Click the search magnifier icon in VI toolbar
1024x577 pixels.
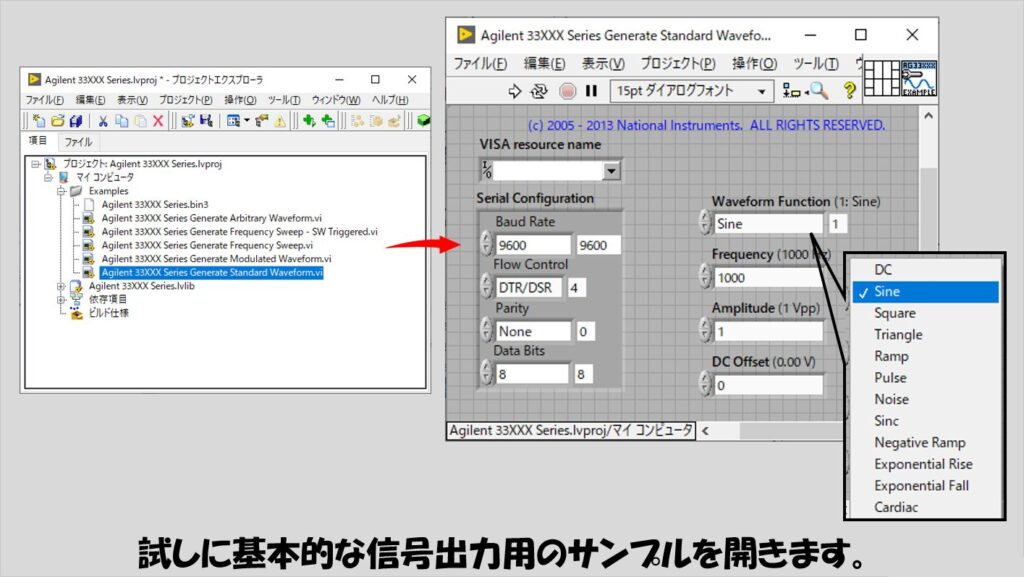tap(819, 91)
